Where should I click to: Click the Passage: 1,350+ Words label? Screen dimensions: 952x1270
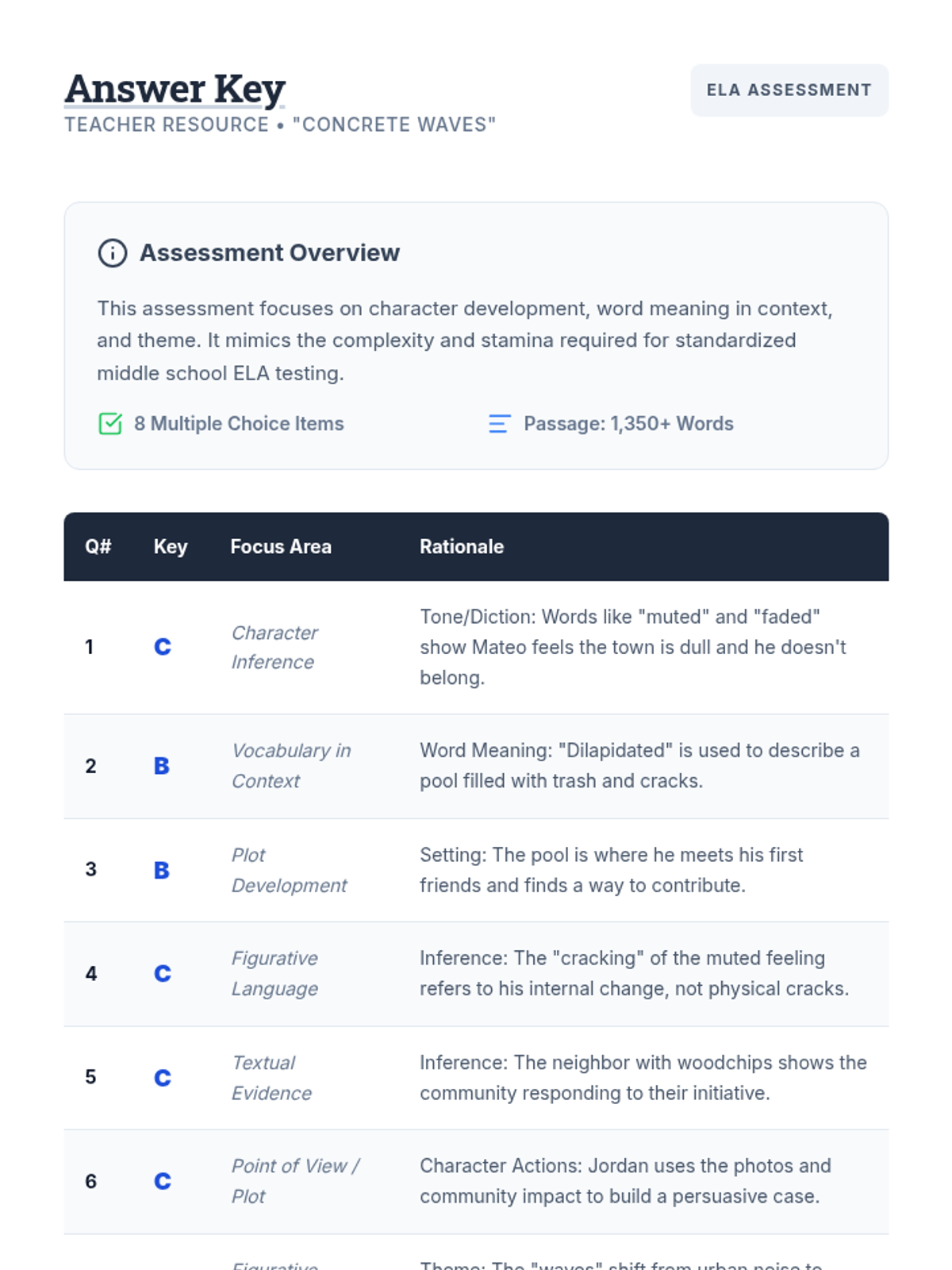(x=628, y=424)
